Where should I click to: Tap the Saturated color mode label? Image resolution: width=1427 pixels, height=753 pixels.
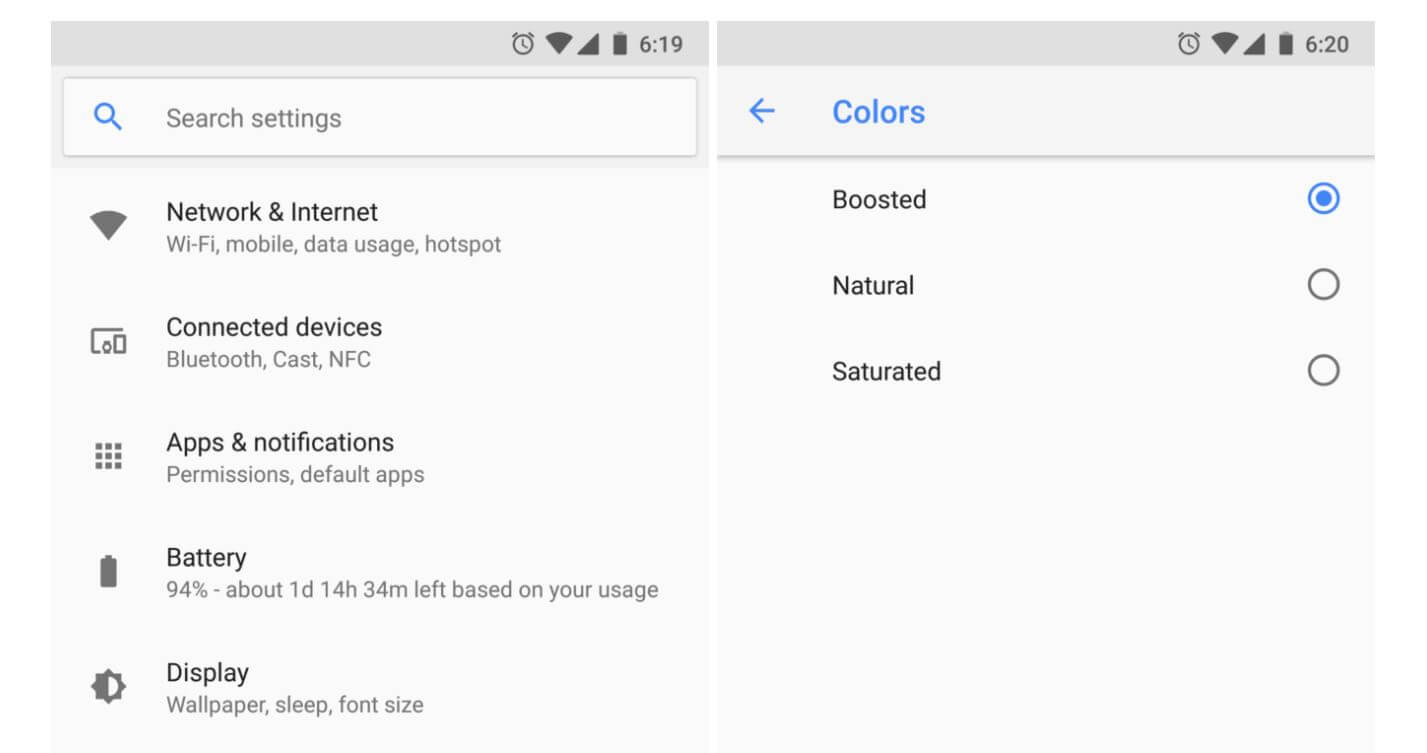point(886,371)
